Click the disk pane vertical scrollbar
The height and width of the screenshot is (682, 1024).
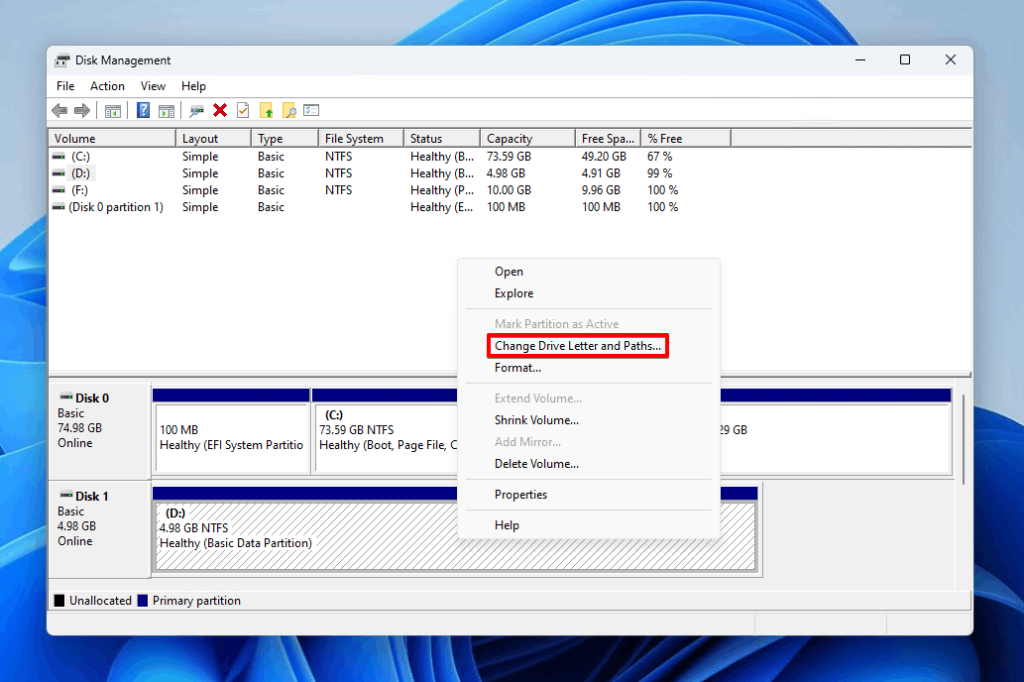(963, 438)
